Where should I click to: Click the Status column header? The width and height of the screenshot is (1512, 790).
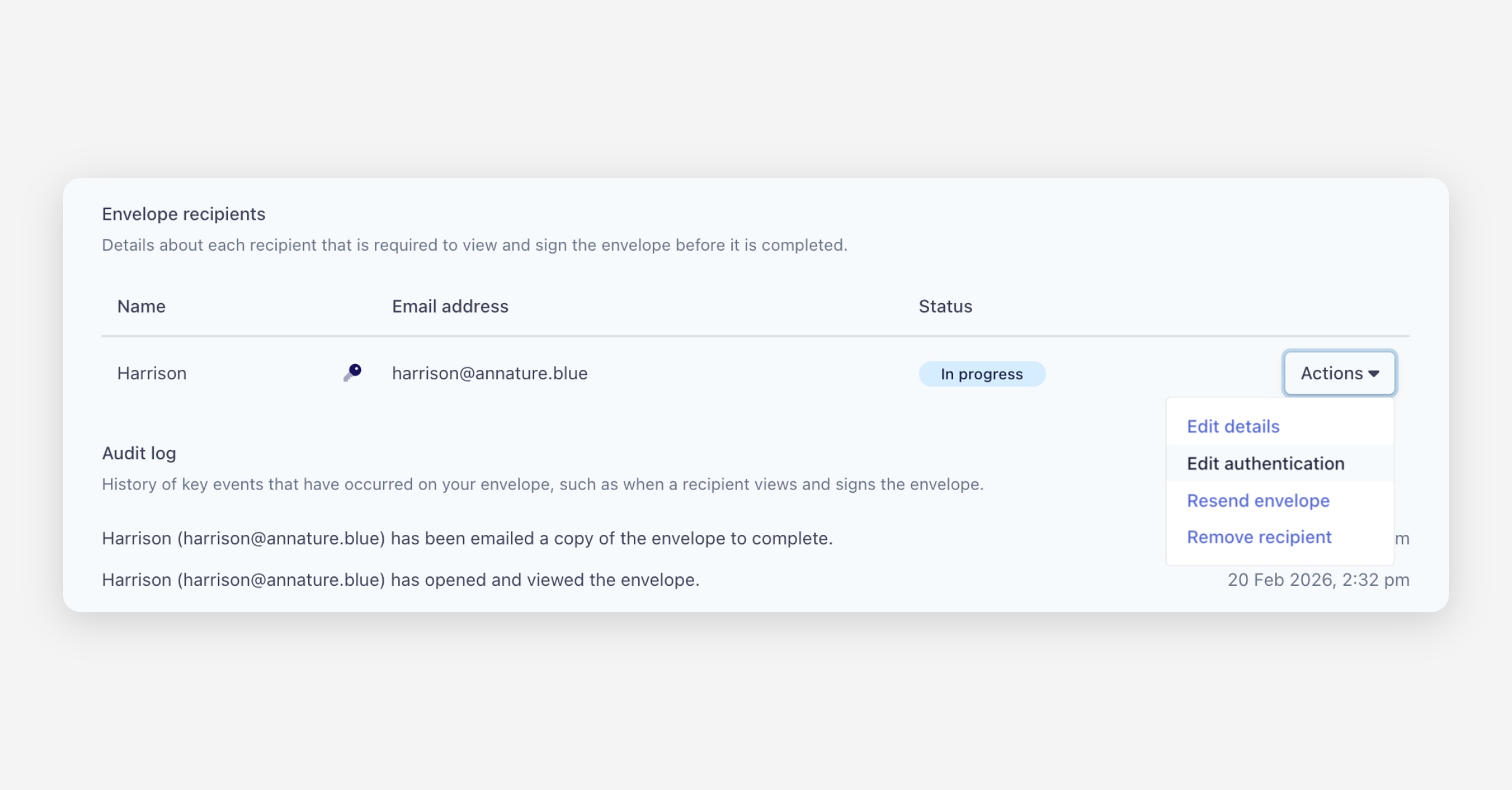click(945, 306)
